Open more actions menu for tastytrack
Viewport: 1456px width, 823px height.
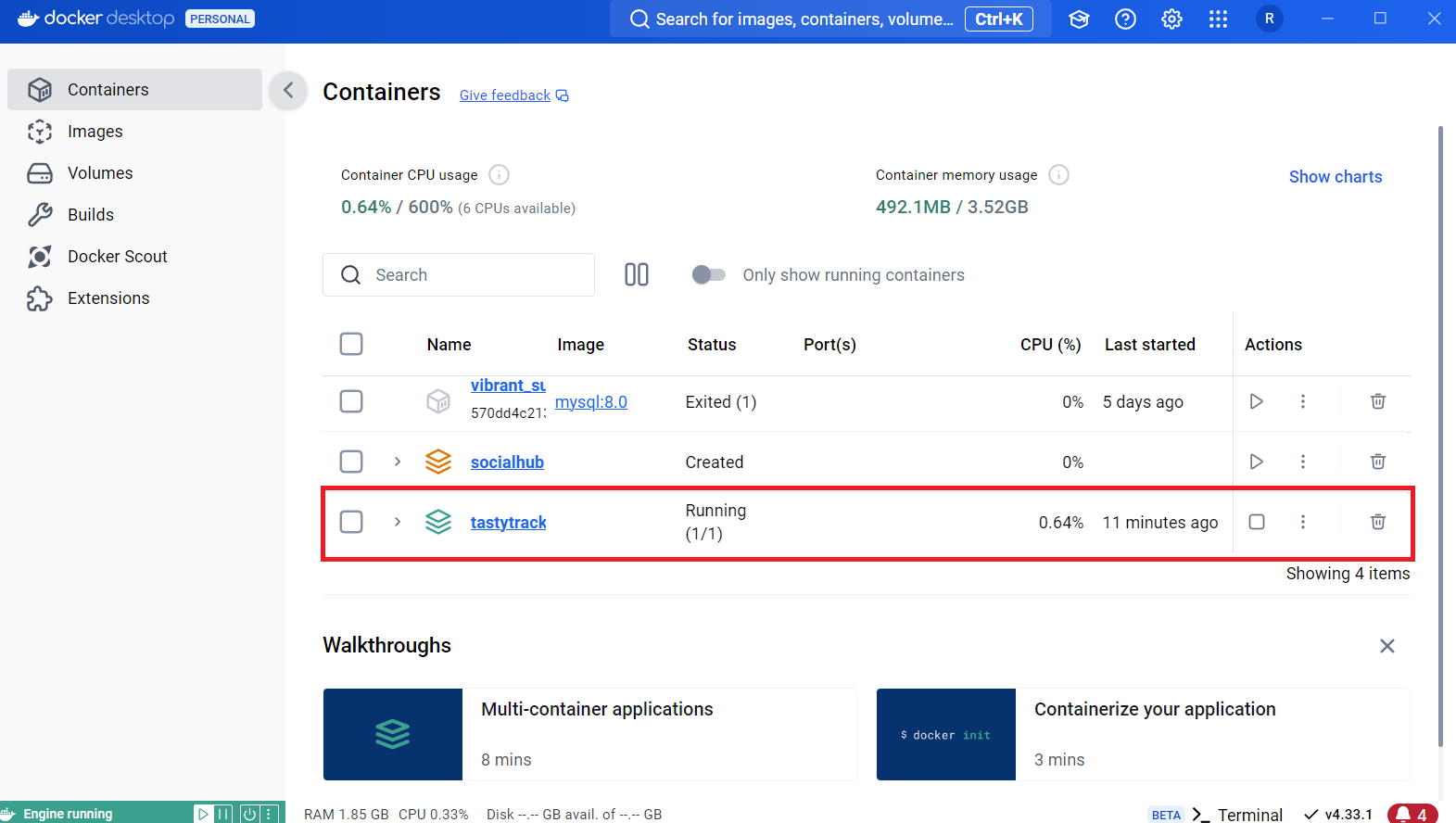click(1303, 522)
